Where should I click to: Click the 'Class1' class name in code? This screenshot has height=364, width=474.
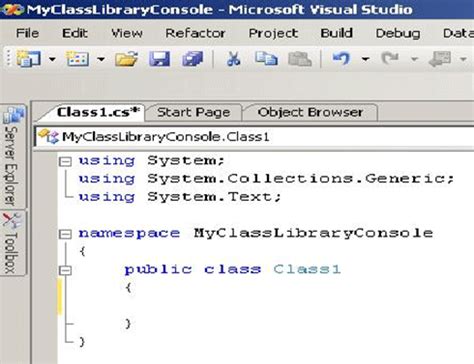307,269
